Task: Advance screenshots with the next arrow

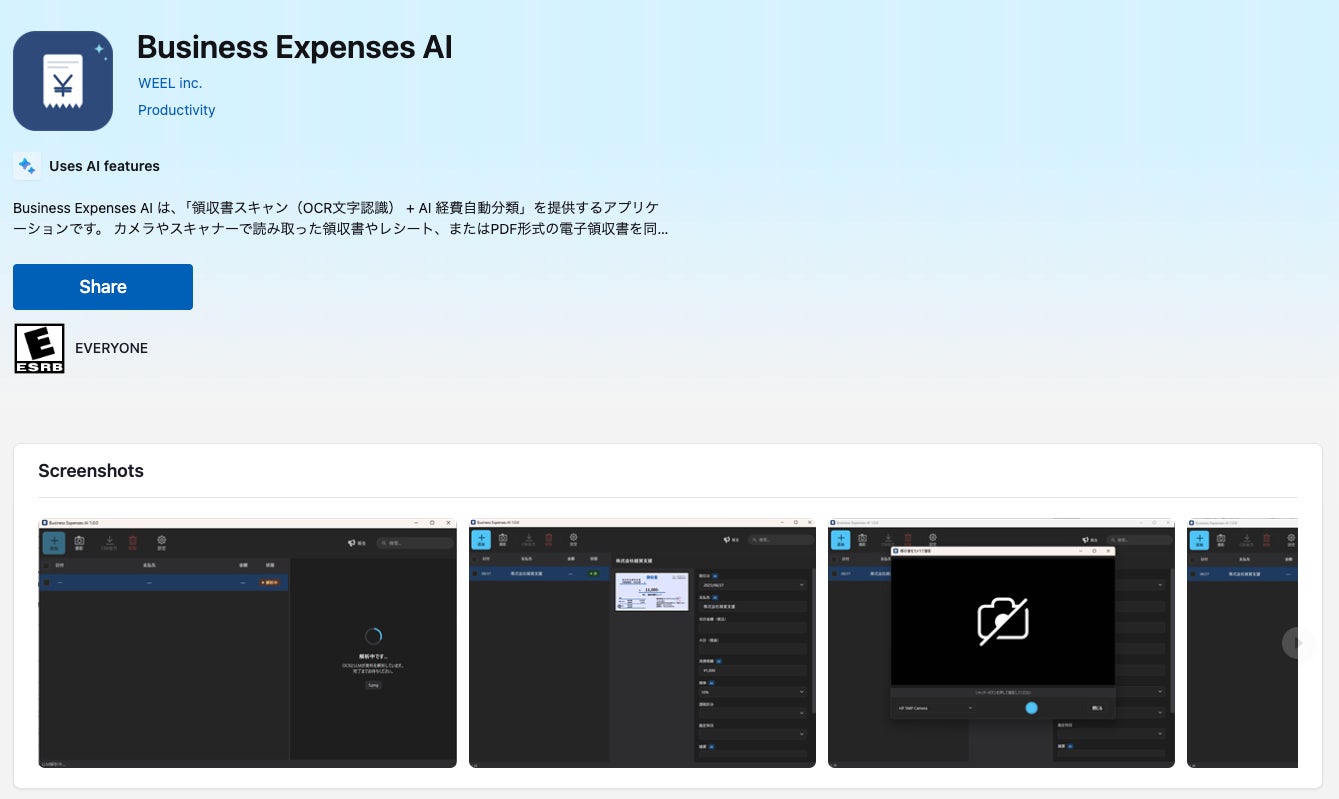Action: [1297, 643]
